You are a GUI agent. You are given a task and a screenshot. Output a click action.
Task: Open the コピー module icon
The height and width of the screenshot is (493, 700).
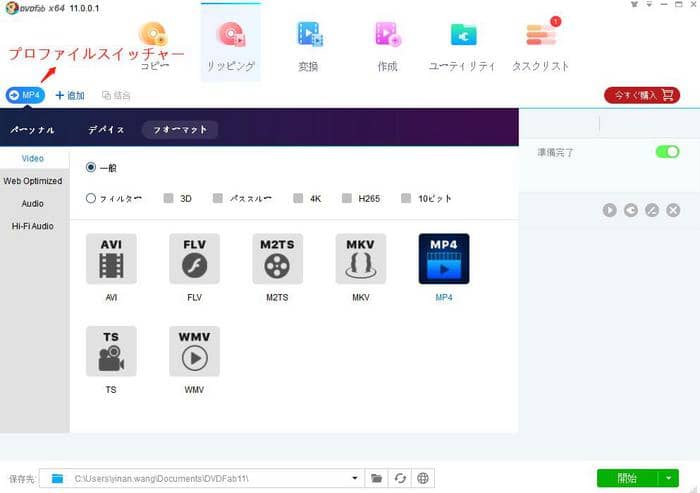coord(155,37)
